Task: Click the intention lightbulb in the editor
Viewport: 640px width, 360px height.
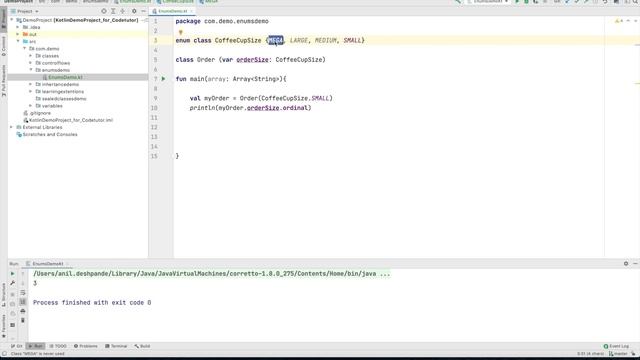Action: tap(180, 32)
